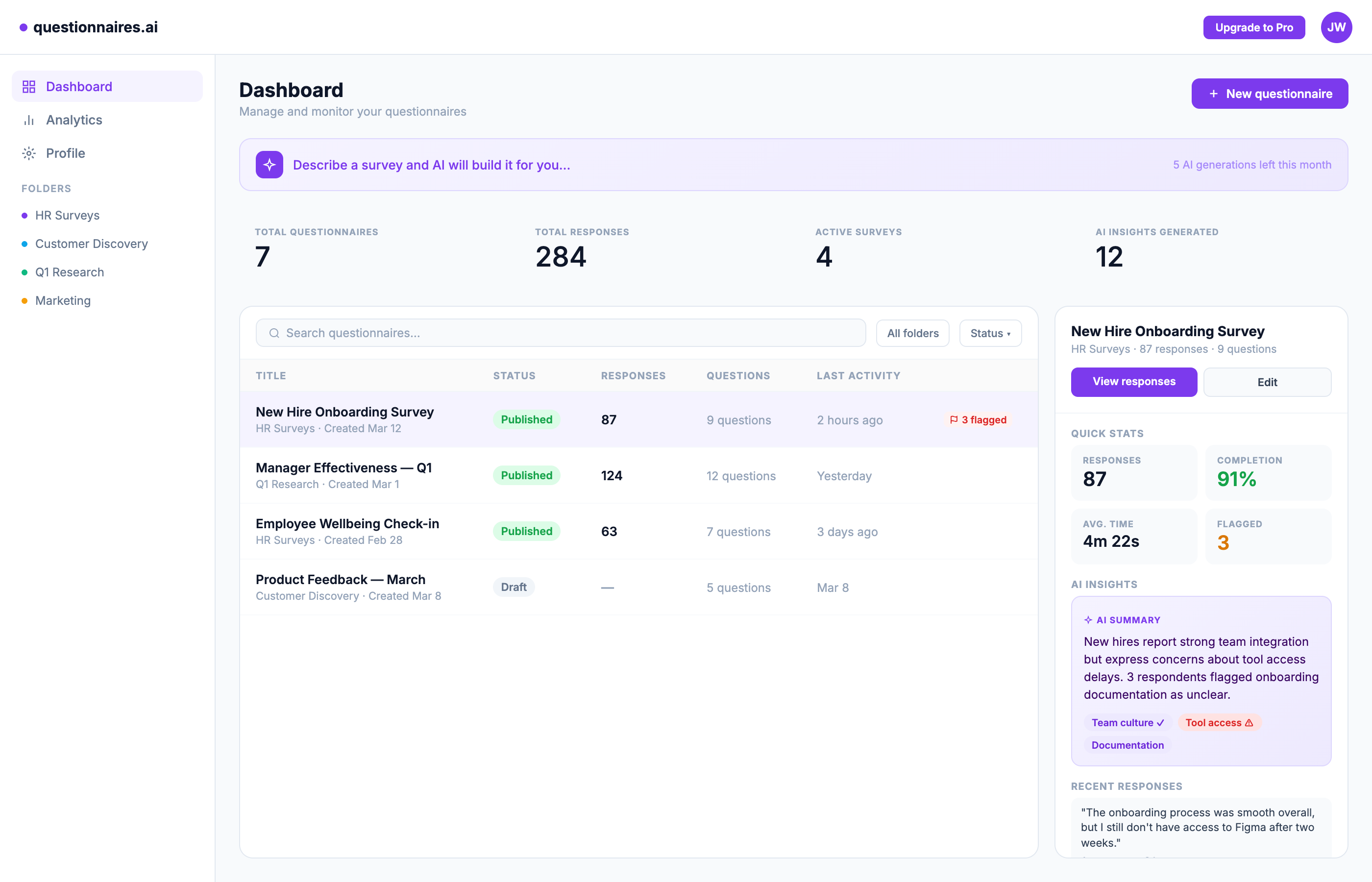Open the Status filter dropdown
This screenshot has height=882, width=1372.
990,333
